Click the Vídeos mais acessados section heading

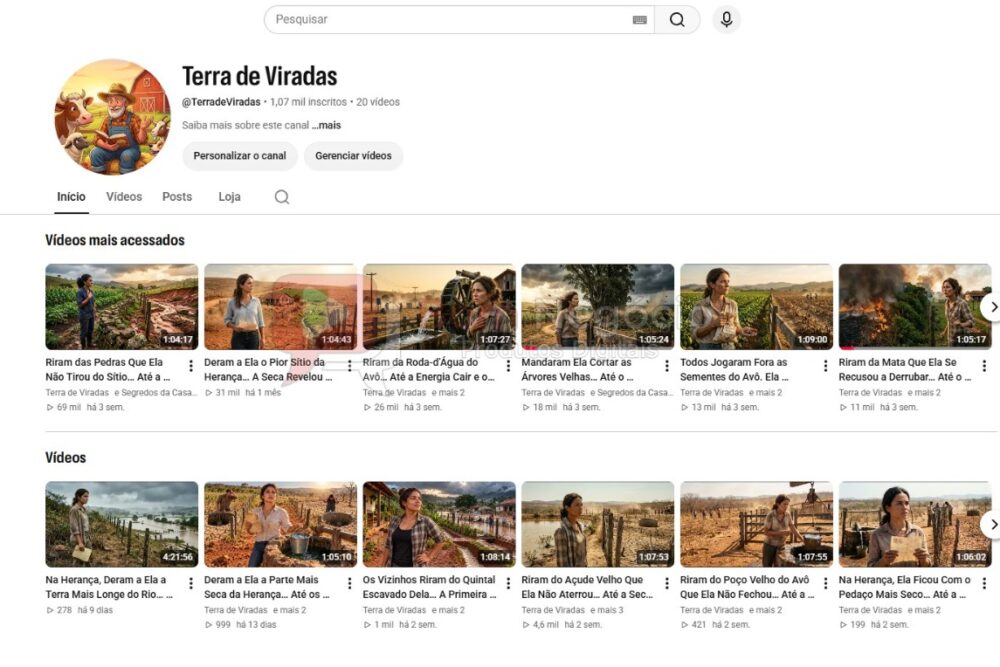115,240
